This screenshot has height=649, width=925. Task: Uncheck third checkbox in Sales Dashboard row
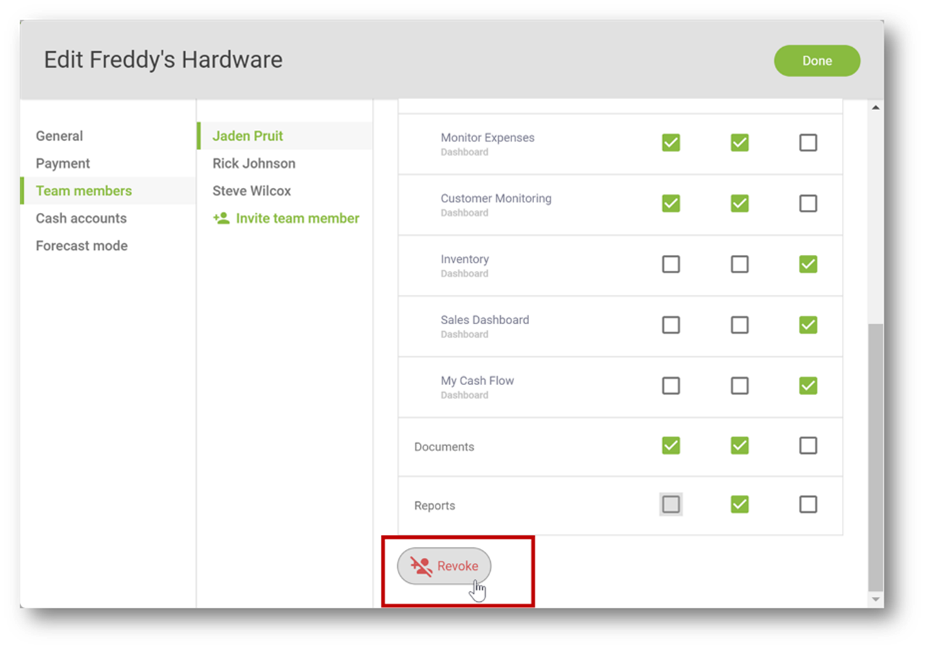coord(808,325)
